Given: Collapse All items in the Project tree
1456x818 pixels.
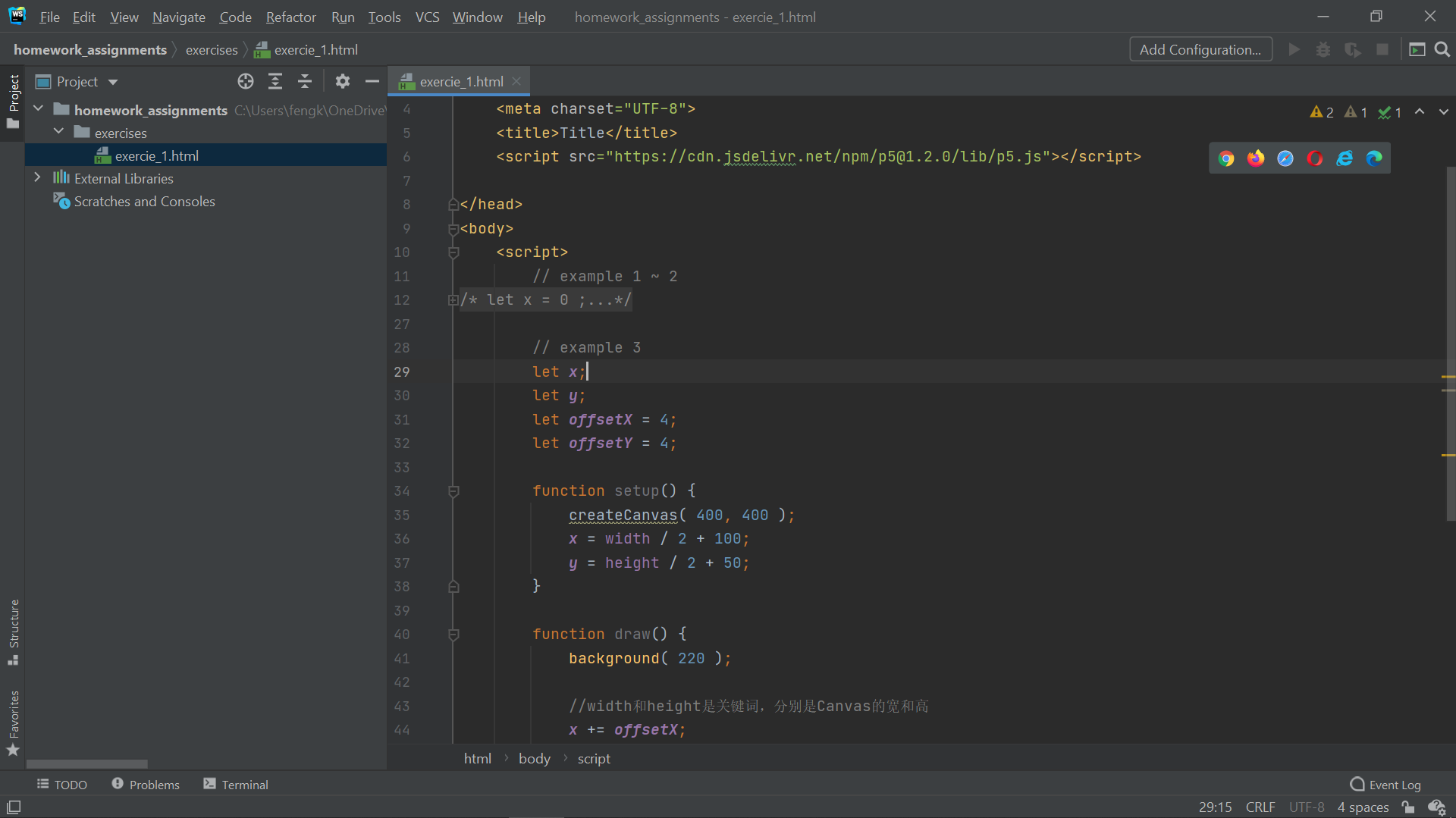Looking at the screenshot, I should coord(304,81).
